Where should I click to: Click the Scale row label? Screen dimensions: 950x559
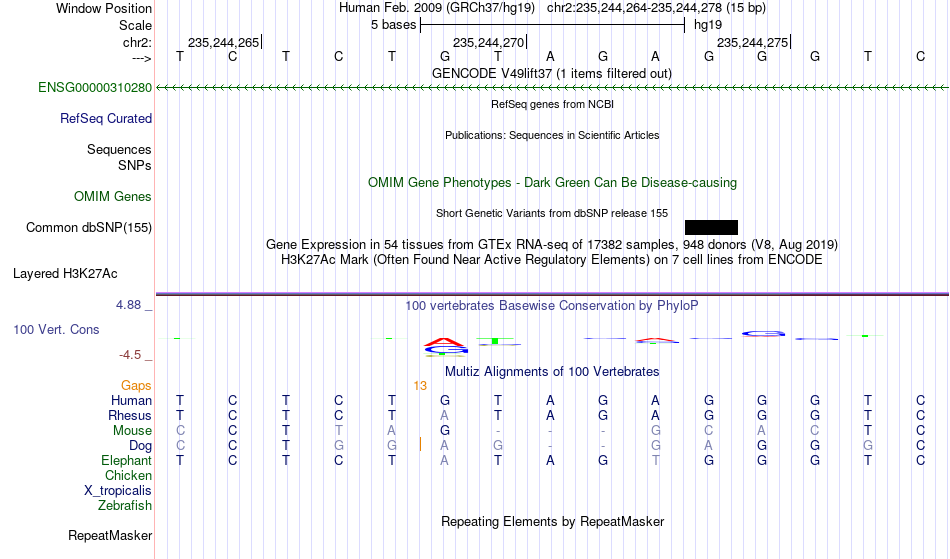point(135,25)
